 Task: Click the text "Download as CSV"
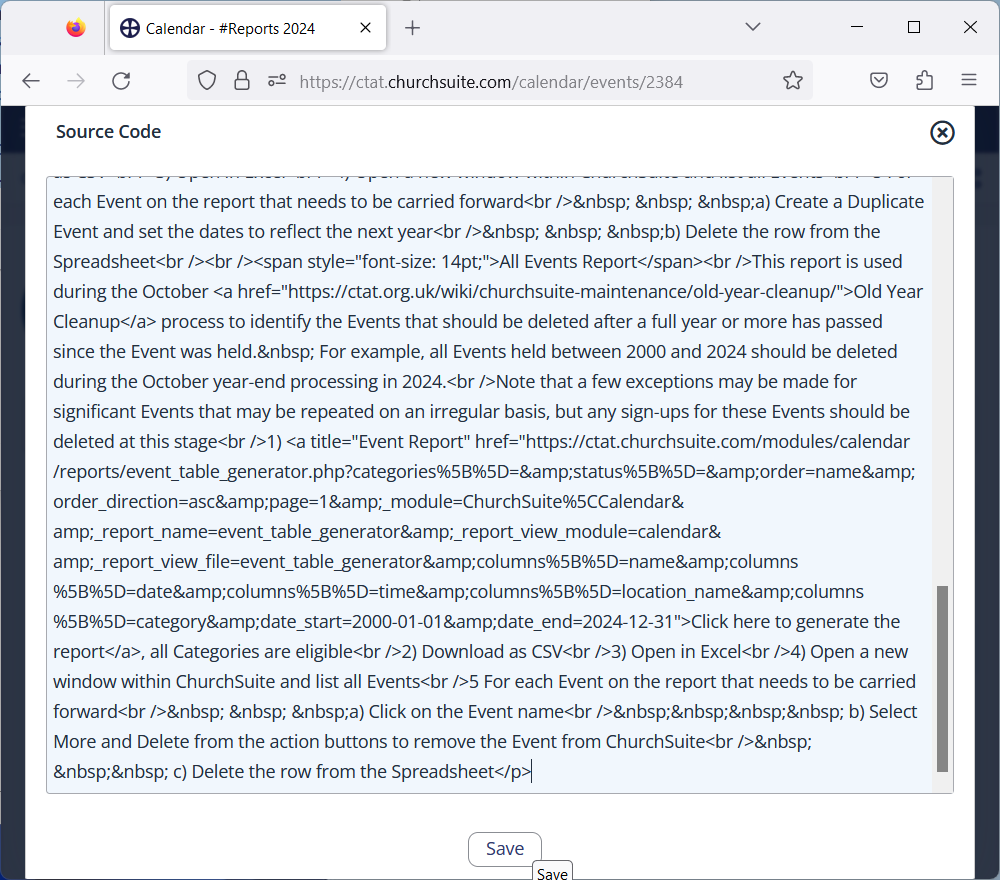click(492, 652)
